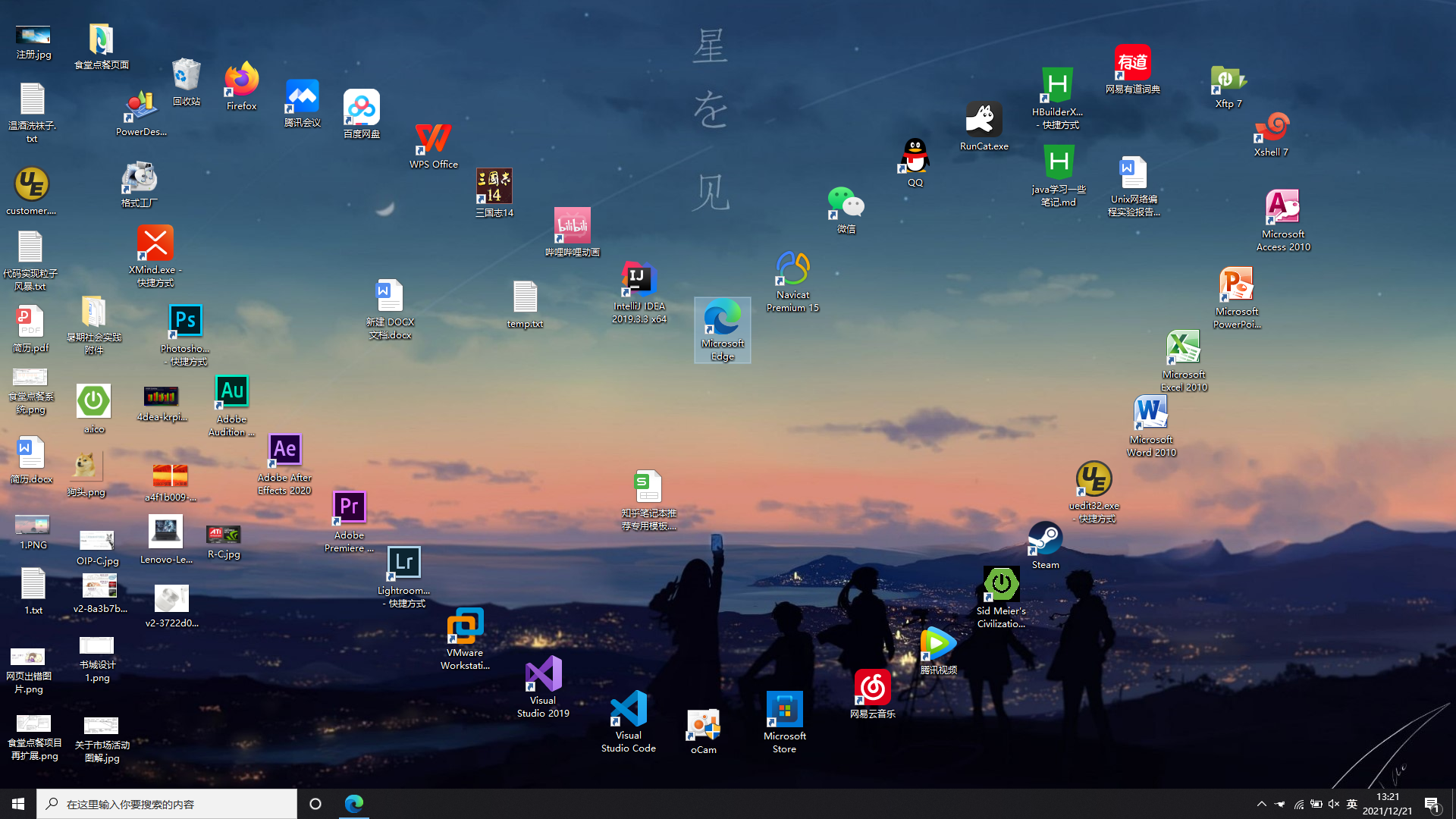Click the RunCat.exe icon
This screenshot has width=1456, height=819.
coord(984,126)
